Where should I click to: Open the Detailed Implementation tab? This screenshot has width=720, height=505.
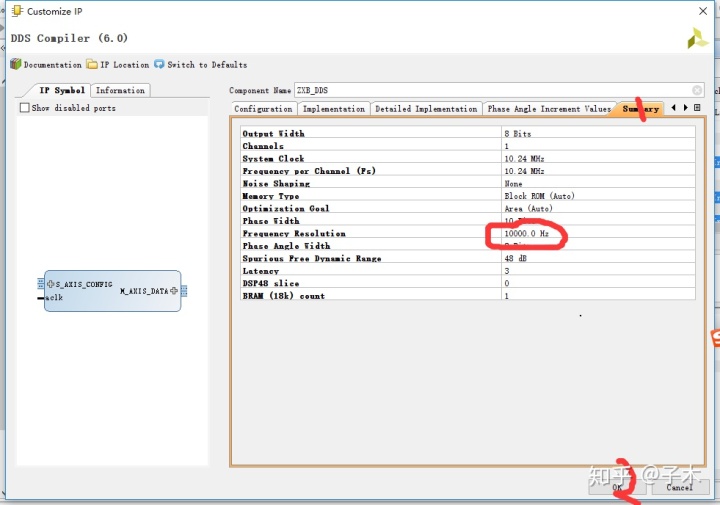(426, 109)
